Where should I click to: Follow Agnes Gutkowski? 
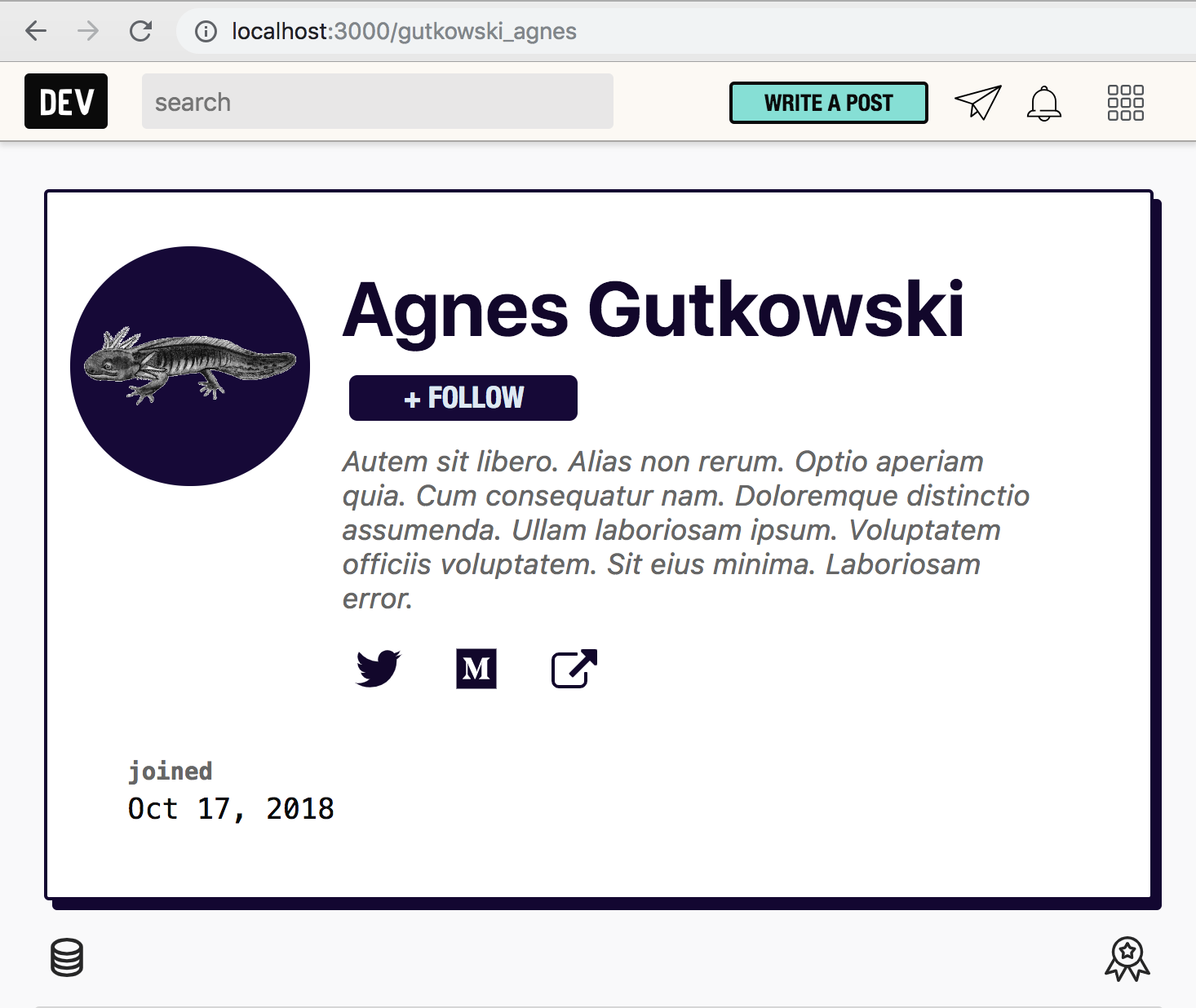[x=463, y=398]
